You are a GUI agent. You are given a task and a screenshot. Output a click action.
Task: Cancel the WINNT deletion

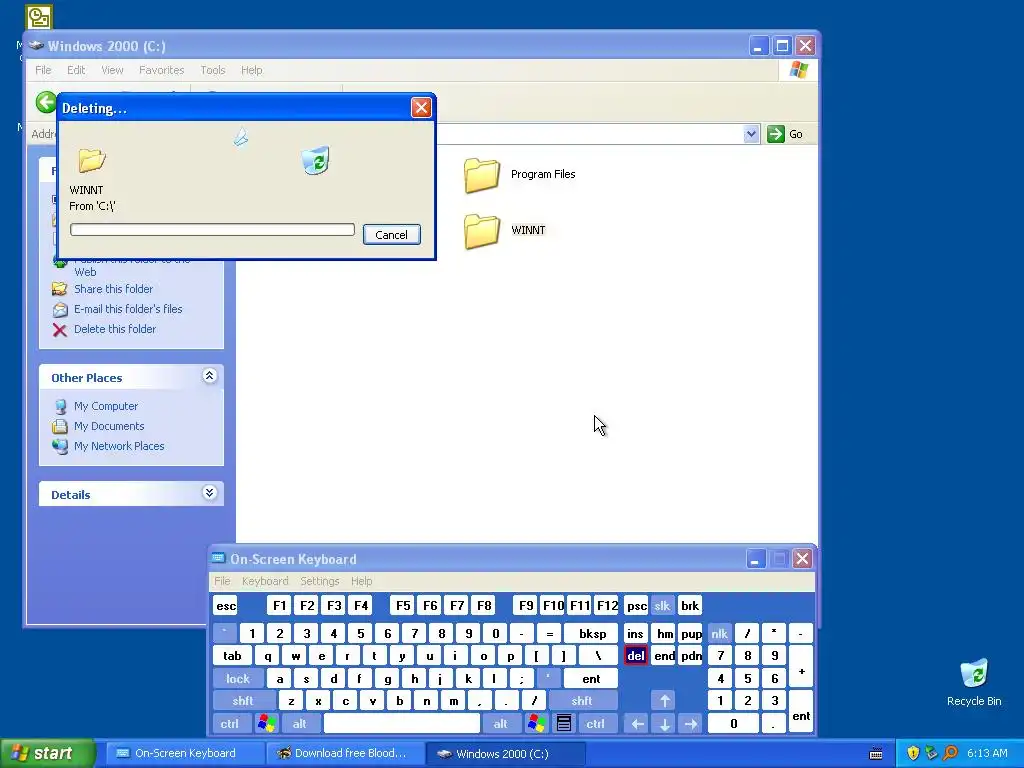click(391, 234)
